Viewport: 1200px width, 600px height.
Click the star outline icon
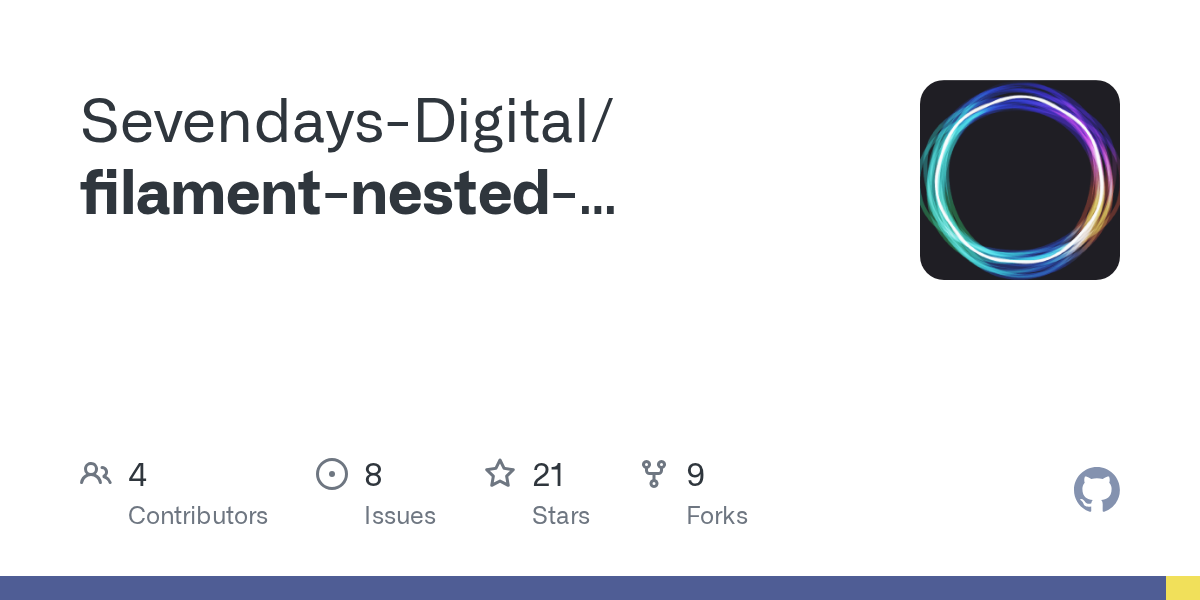tap(500, 473)
